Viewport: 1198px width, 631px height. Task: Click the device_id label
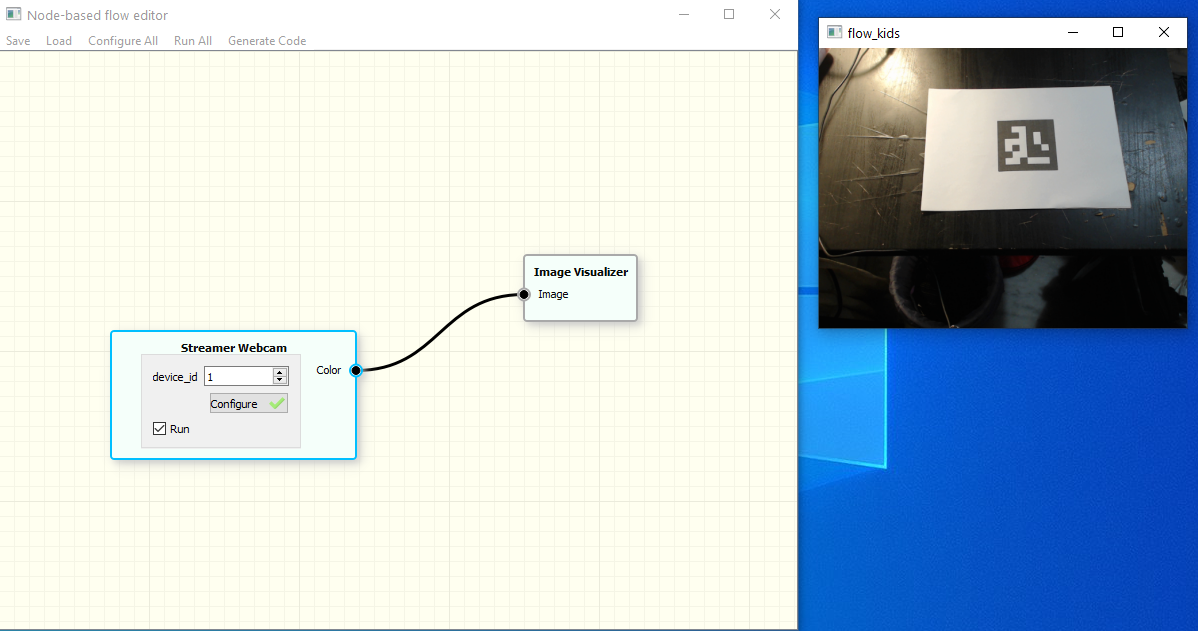(175, 377)
